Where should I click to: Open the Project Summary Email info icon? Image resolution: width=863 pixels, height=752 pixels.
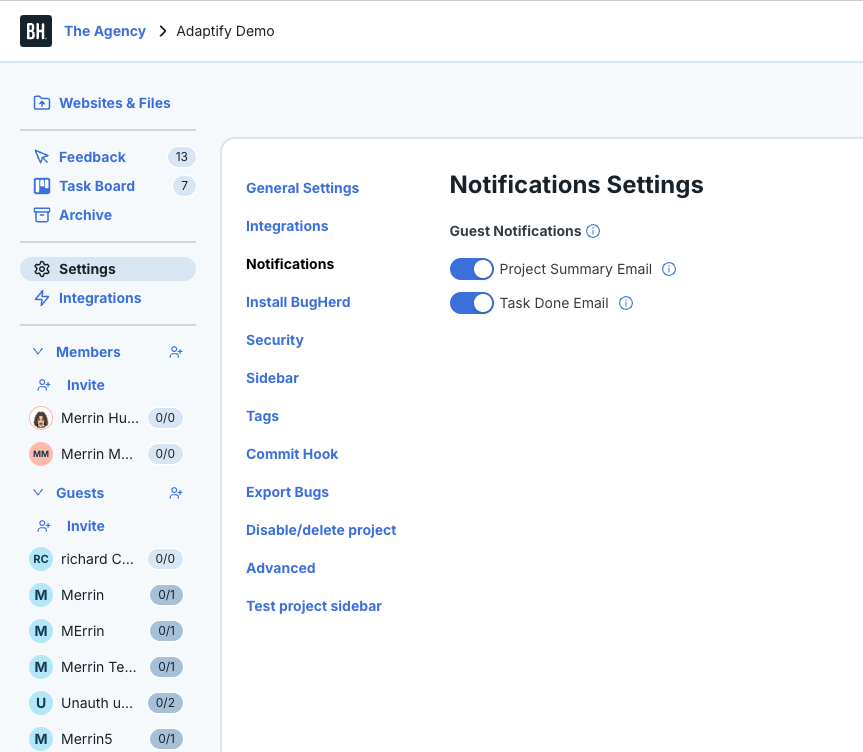668,269
